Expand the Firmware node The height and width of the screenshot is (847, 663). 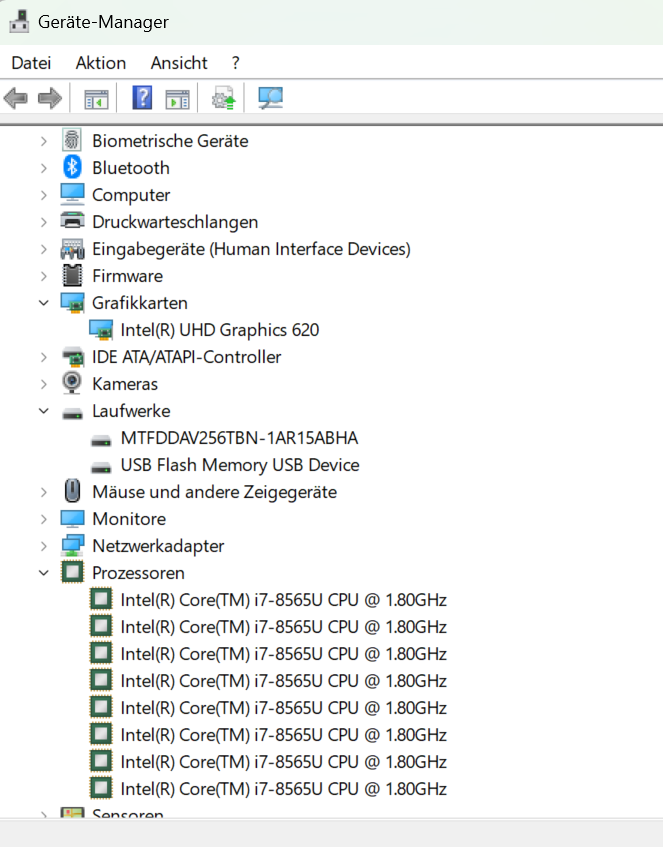[x=44, y=276]
